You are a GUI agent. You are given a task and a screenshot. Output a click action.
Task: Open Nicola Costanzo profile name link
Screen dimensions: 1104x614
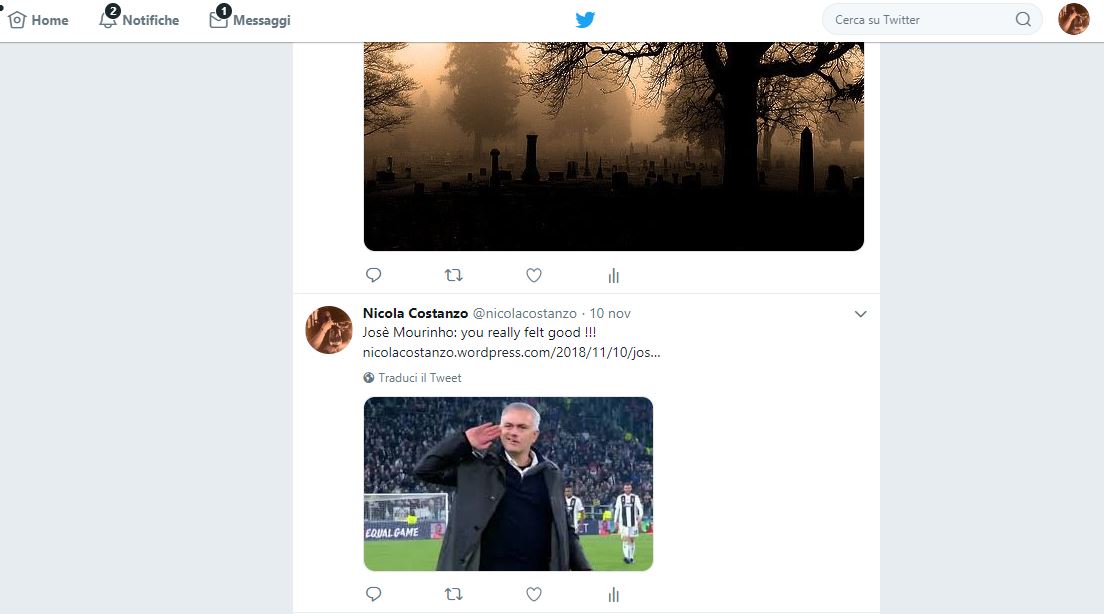tap(415, 313)
